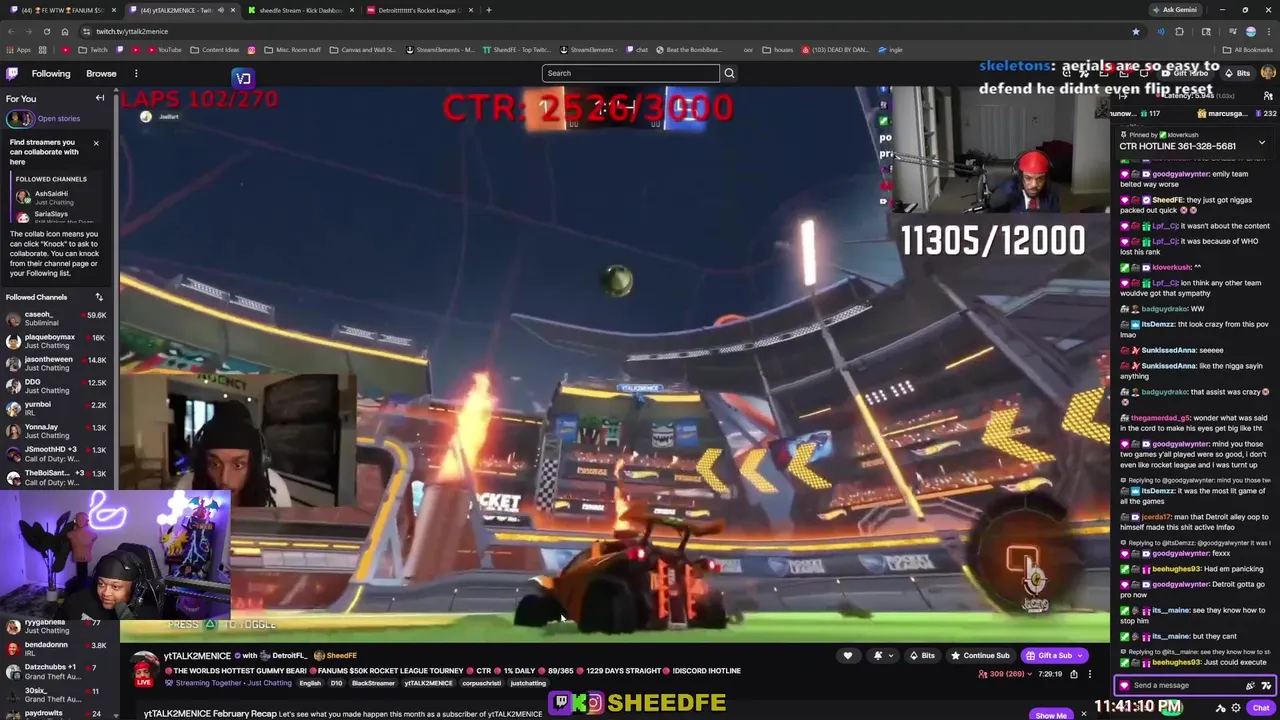The height and width of the screenshot is (720, 1280).
Task: Reload the browser page
Action: [x=46, y=31]
